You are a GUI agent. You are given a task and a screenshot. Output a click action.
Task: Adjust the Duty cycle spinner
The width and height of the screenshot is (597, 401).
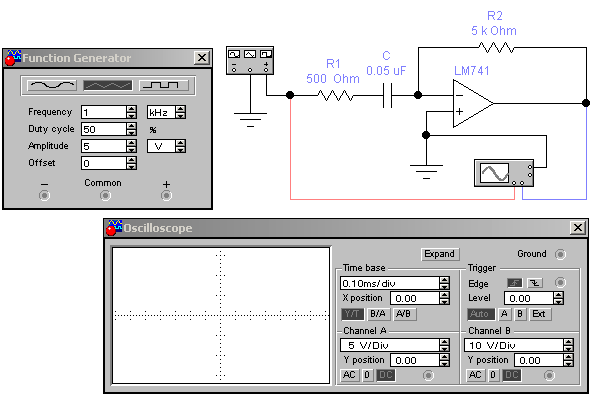point(131,129)
